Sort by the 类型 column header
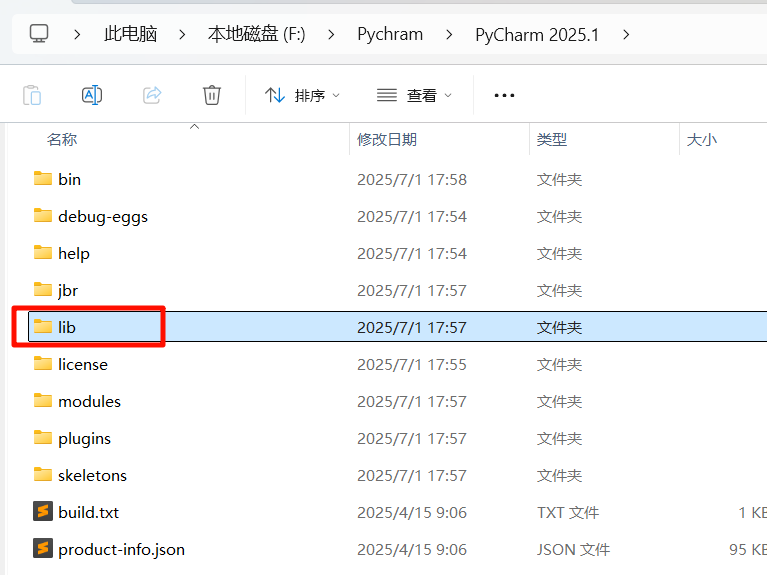 (x=552, y=139)
